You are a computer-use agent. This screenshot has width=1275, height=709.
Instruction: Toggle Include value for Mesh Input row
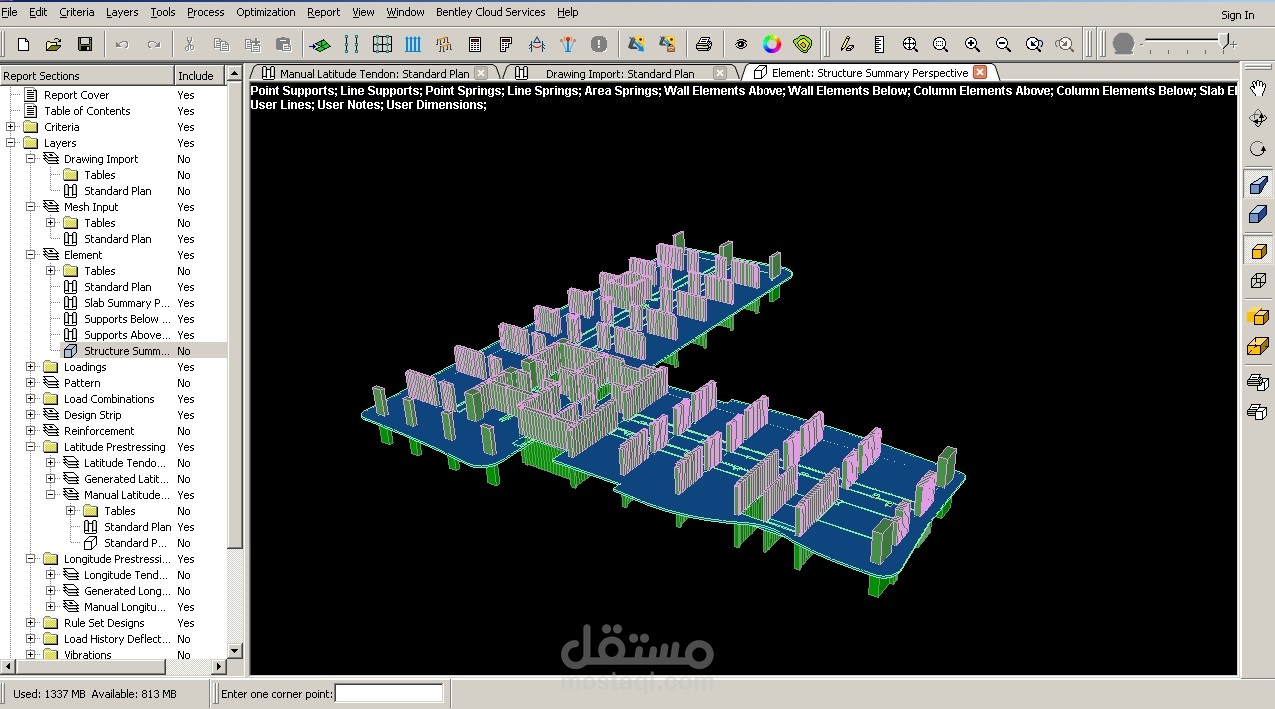[186, 207]
